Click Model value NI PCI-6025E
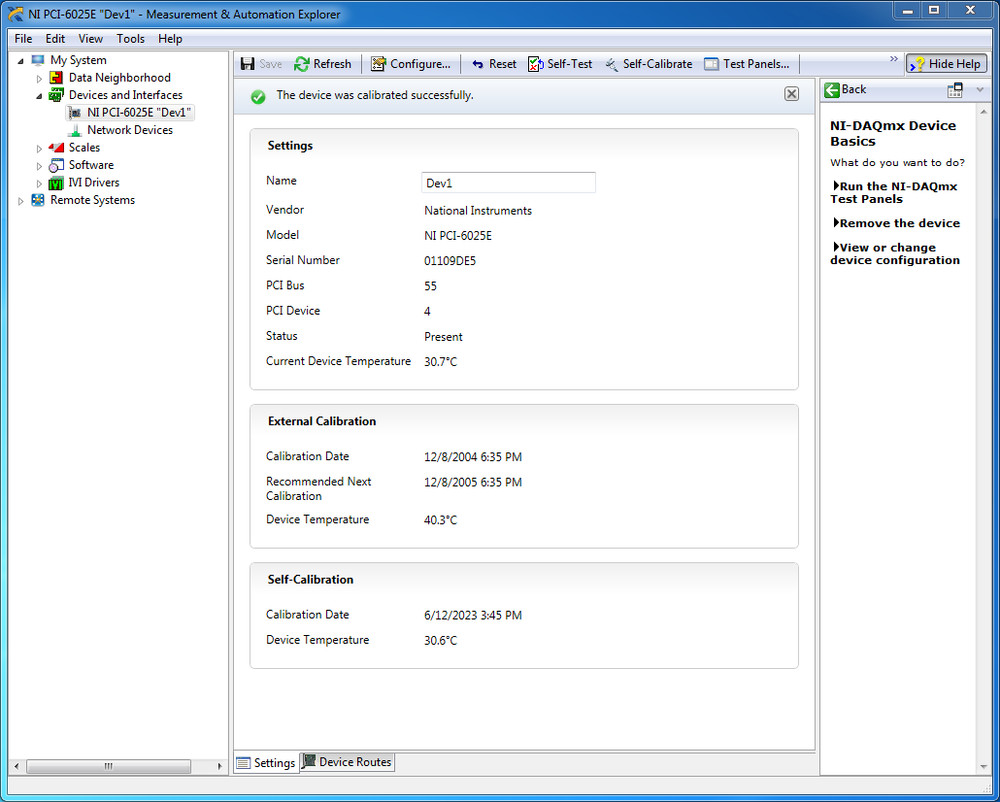 [458, 236]
